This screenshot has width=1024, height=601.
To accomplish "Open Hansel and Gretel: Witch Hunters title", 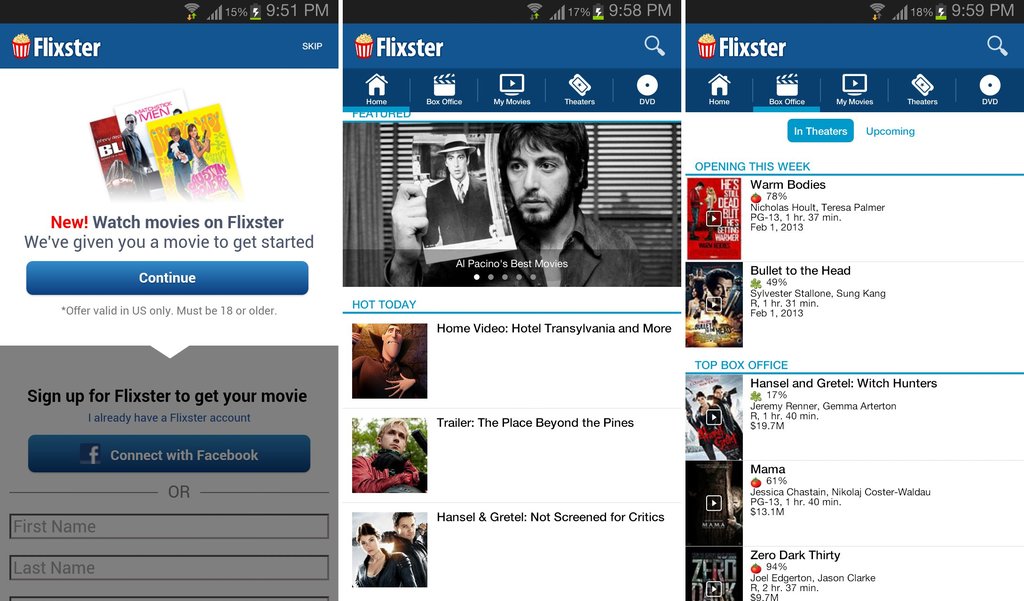I will tap(843, 383).
